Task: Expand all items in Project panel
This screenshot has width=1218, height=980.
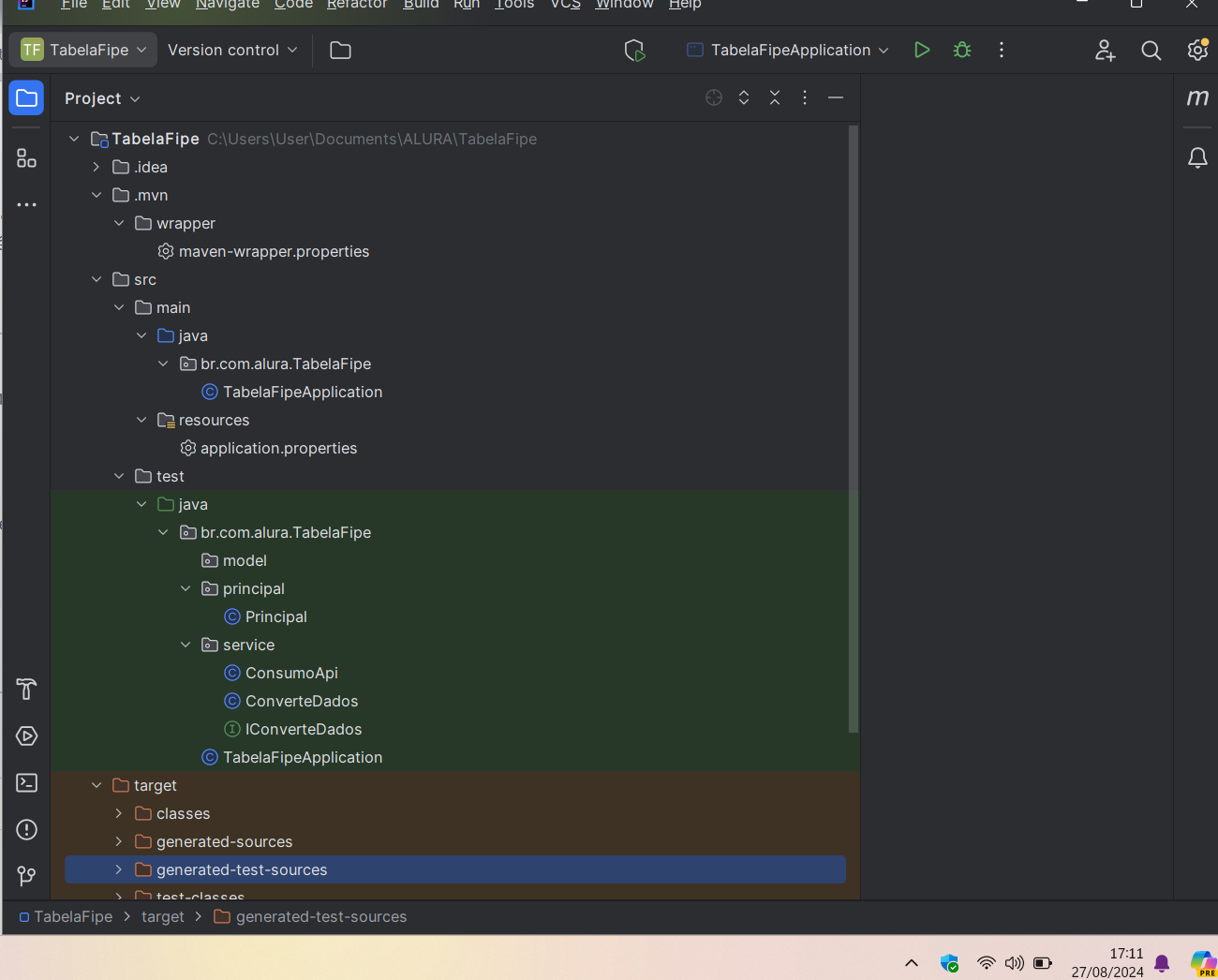Action: click(744, 97)
